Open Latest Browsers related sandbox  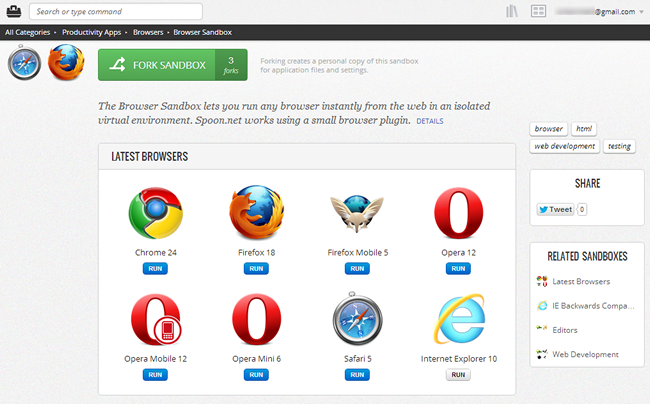tap(581, 281)
